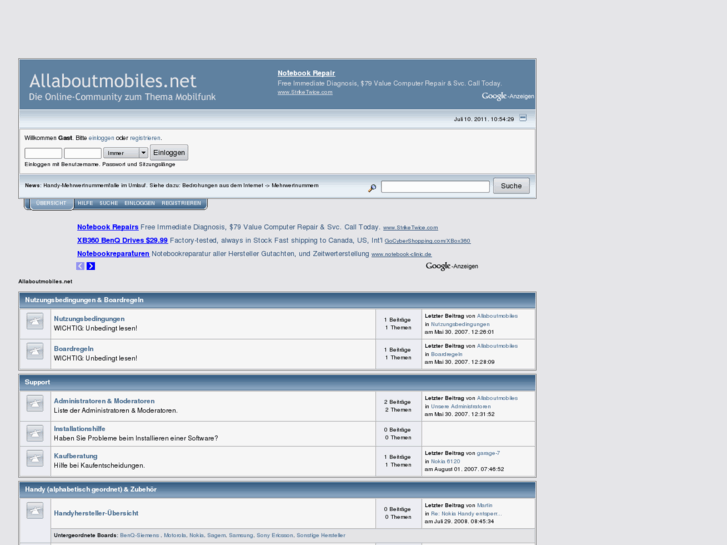Open the session length dropdown showing Immer
The width and height of the screenshot is (727, 545).
coord(126,153)
